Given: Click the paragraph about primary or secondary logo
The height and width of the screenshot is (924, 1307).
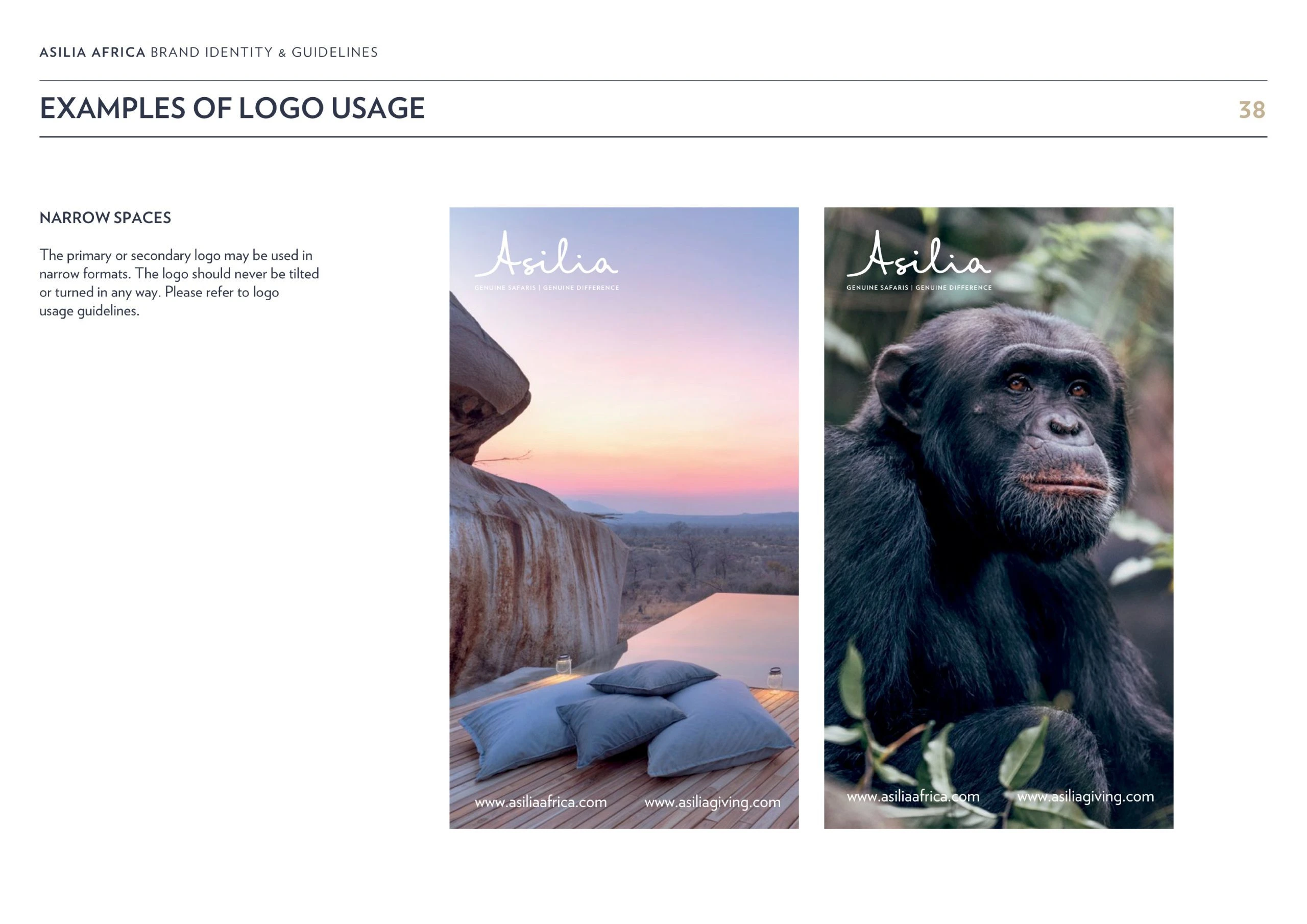Looking at the screenshot, I should click(x=179, y=283).
